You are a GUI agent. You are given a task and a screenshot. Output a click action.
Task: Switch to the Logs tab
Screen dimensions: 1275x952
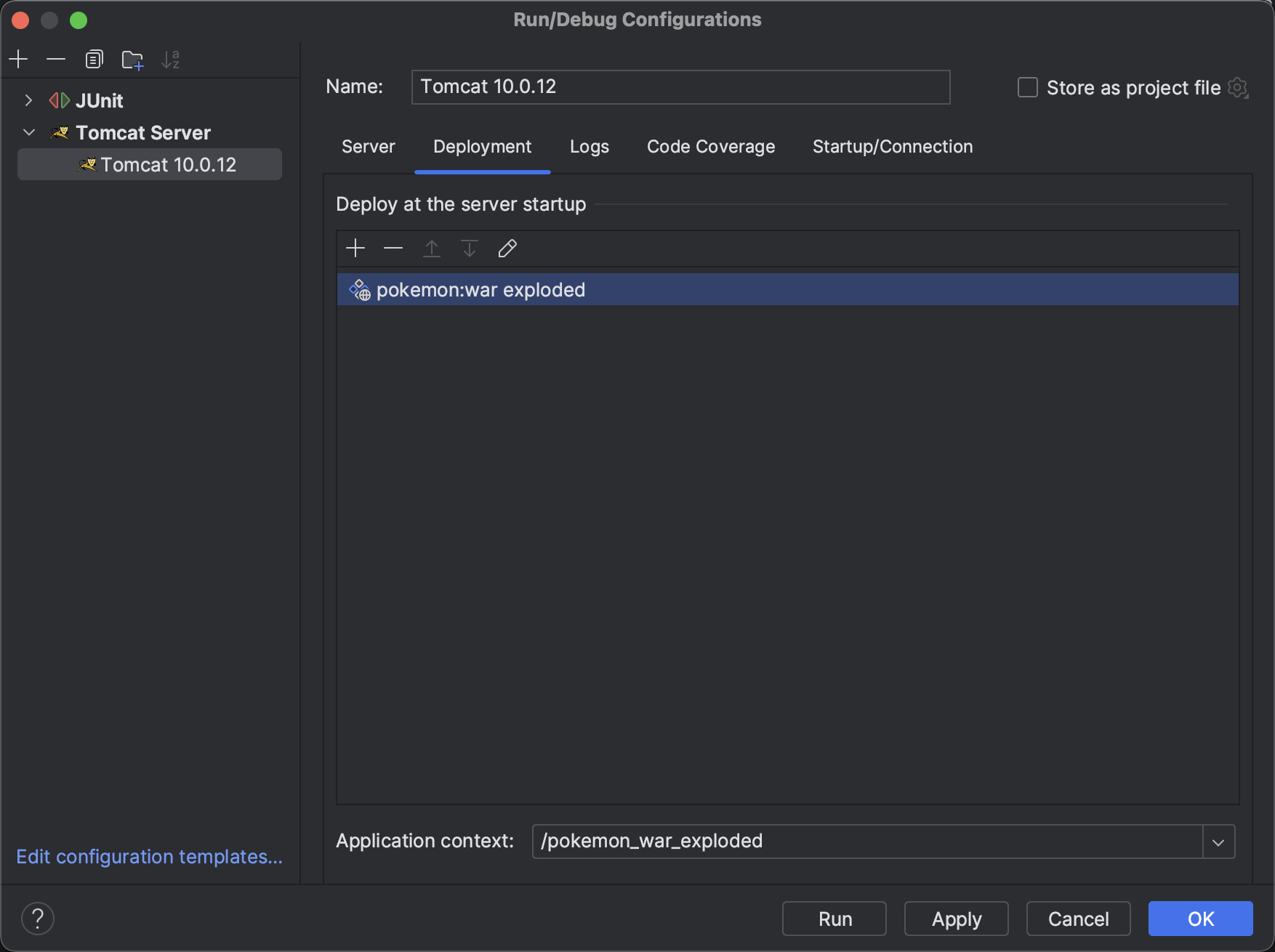(589, 147)
